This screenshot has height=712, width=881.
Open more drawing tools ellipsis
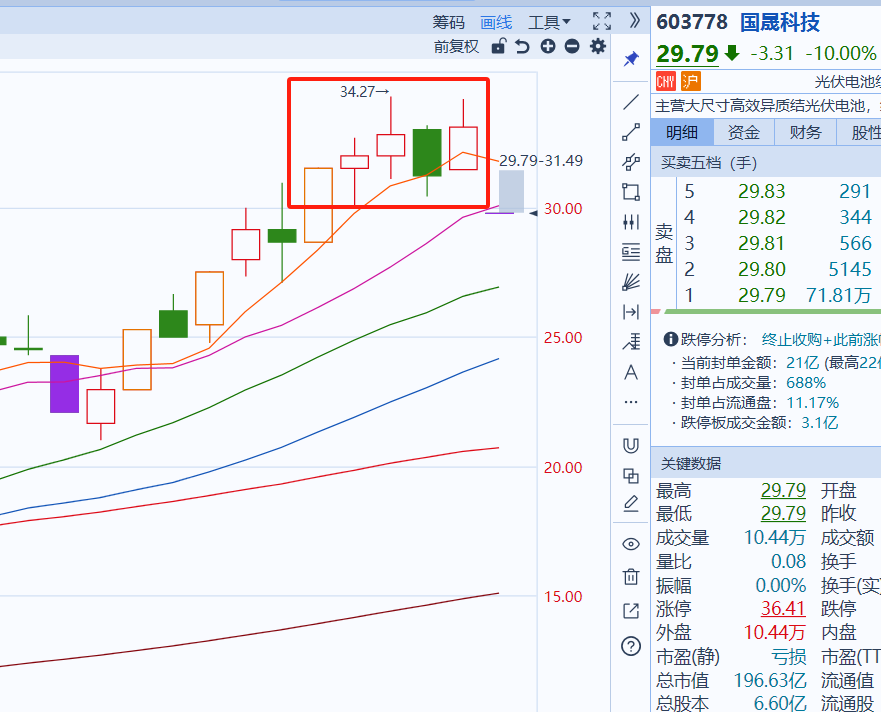tap(631, 402)
